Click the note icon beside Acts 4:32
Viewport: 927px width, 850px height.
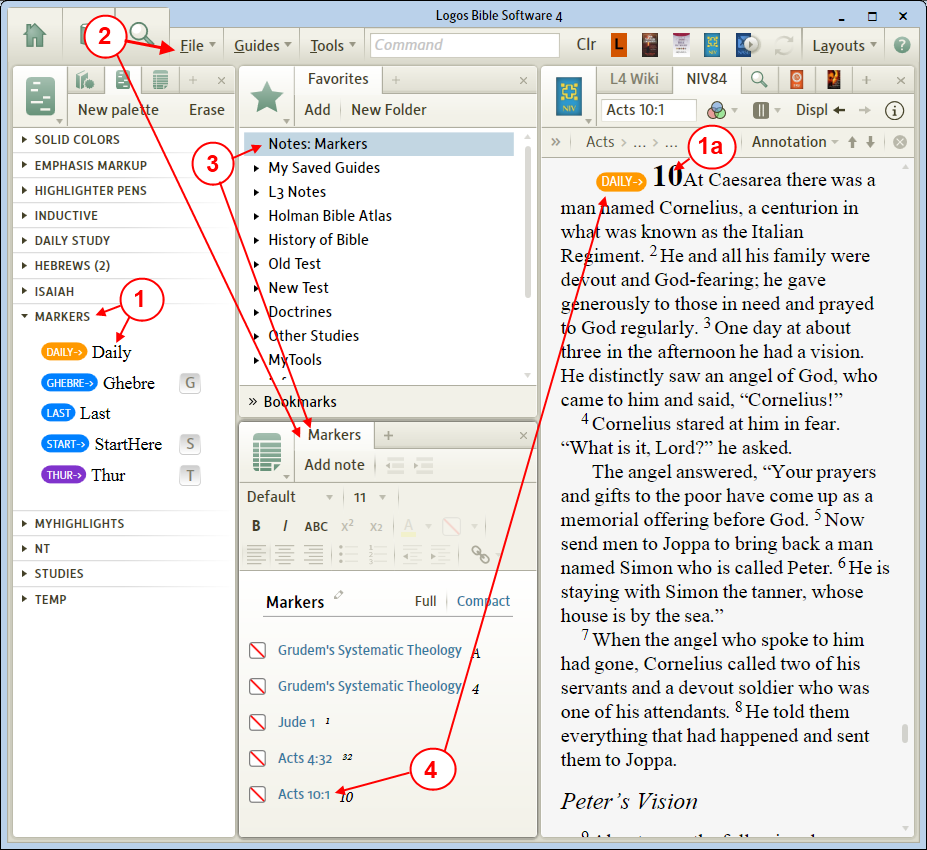pos(257,758)
